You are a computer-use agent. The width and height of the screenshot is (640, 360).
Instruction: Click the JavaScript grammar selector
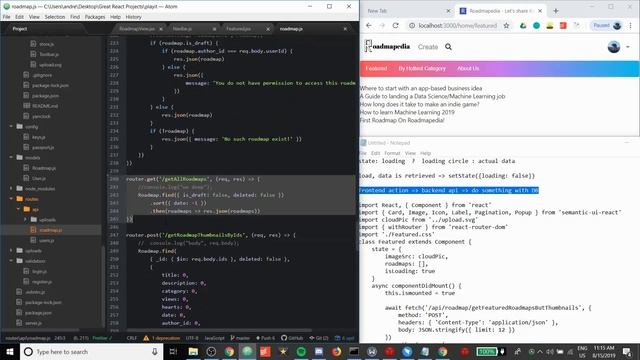click(215, 338)
